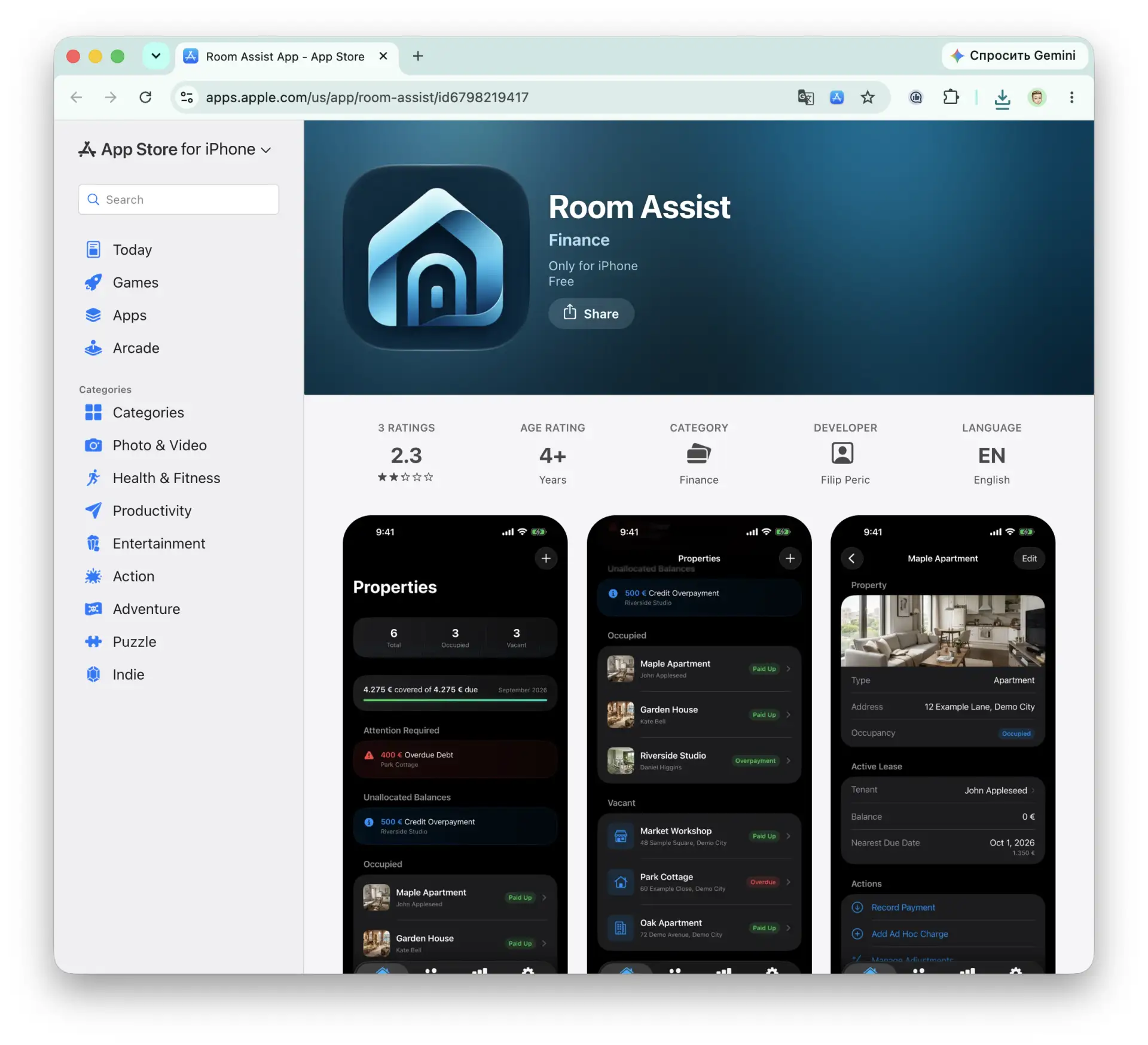
Task: Reload the App Store page
Action: pos(145,97)
